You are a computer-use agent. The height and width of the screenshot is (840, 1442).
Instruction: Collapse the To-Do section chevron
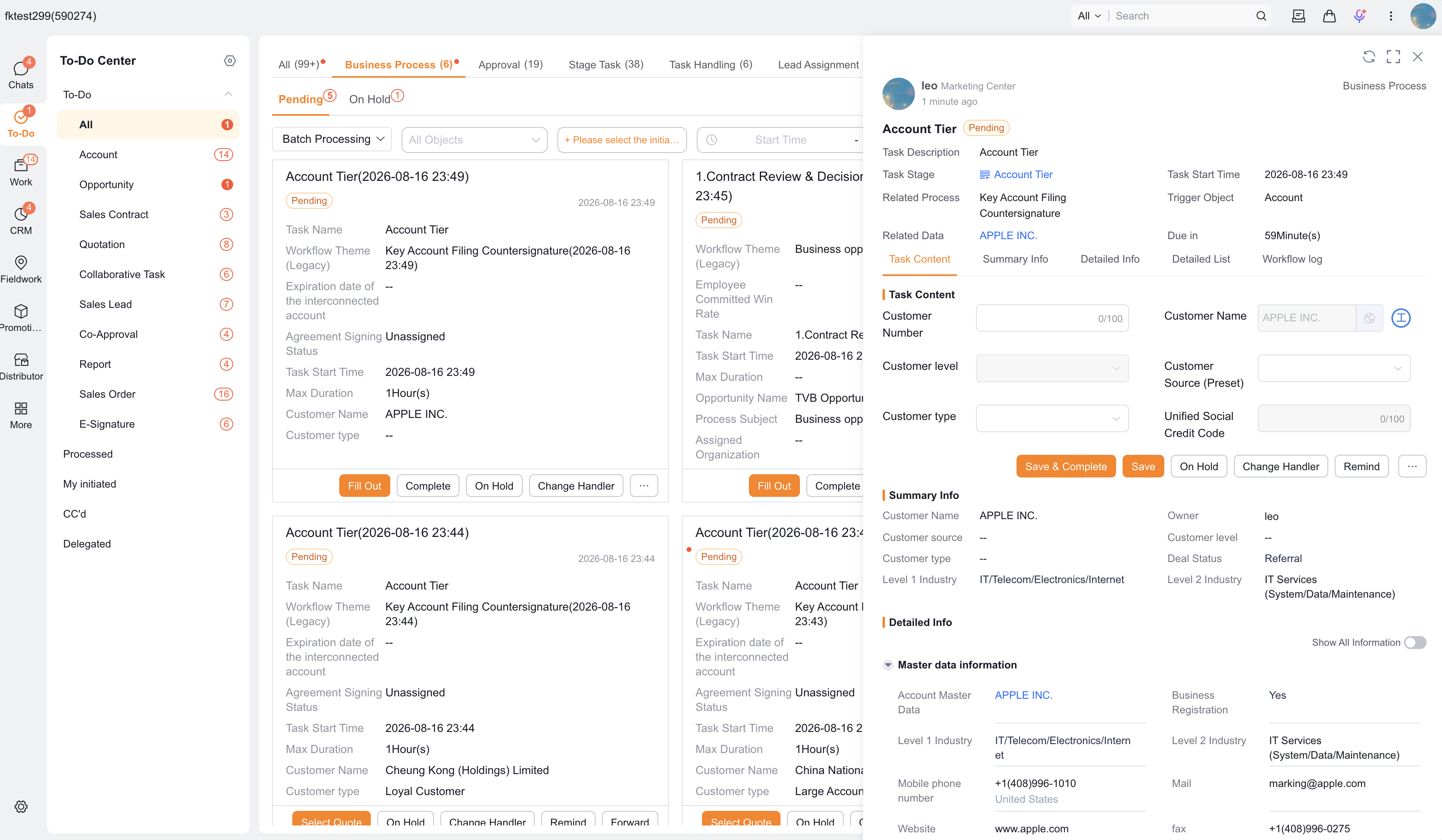tap(228, 94)
